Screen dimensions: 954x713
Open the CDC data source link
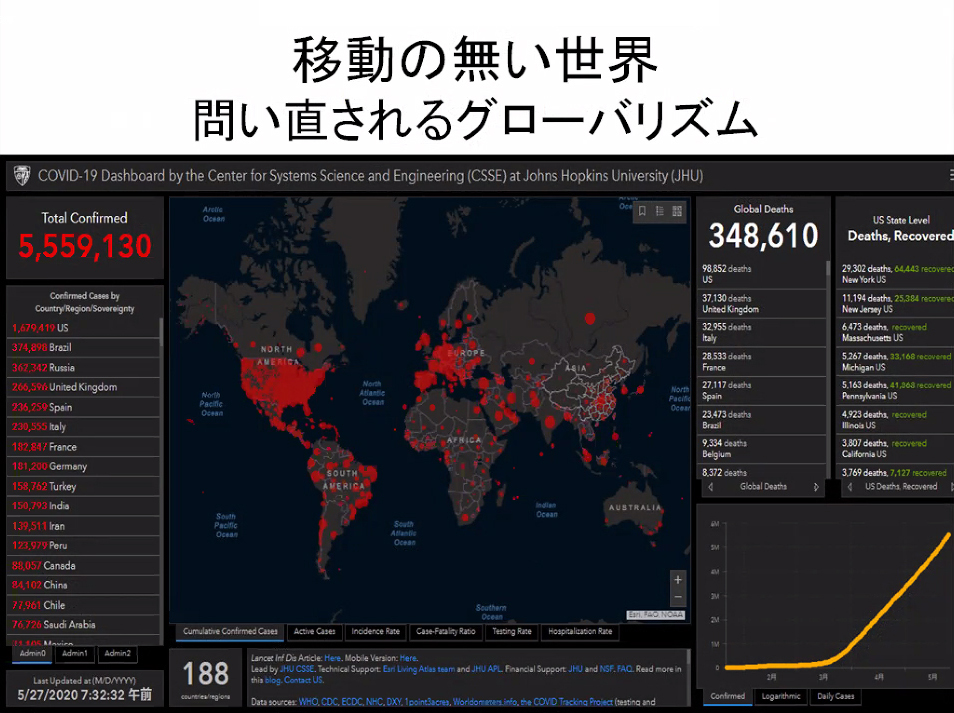(x=329, y=702)
